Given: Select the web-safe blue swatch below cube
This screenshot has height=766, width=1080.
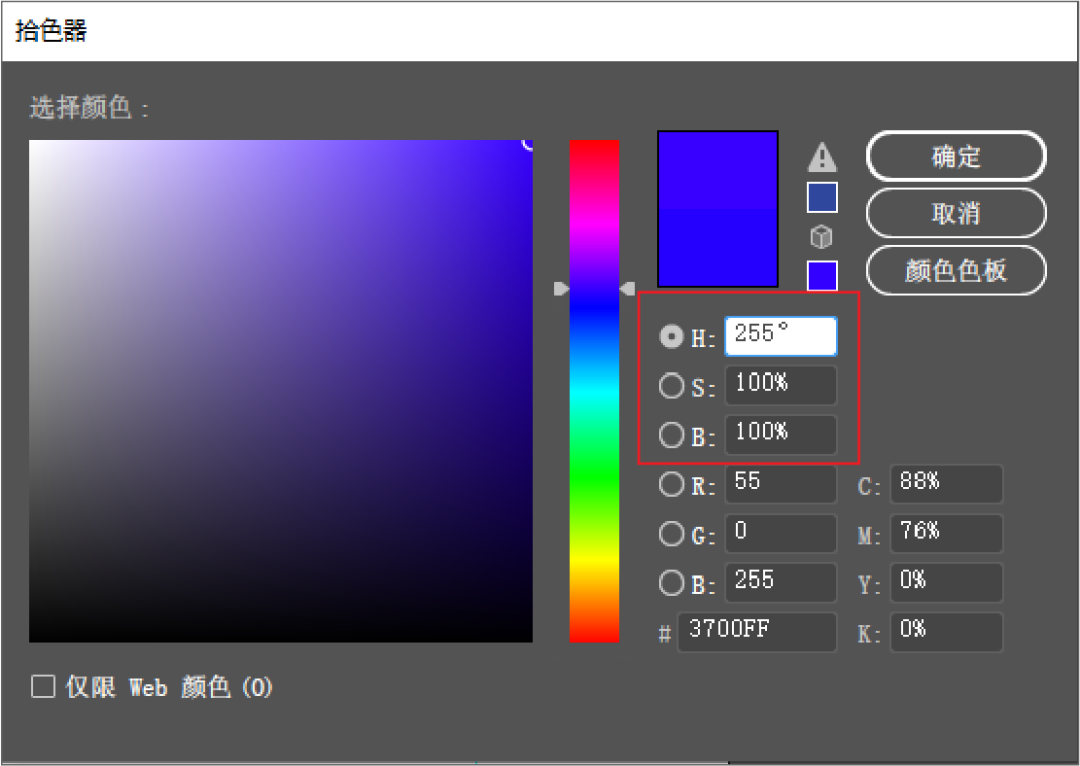Looking at the screenshot, I should (x=822, y=275).
